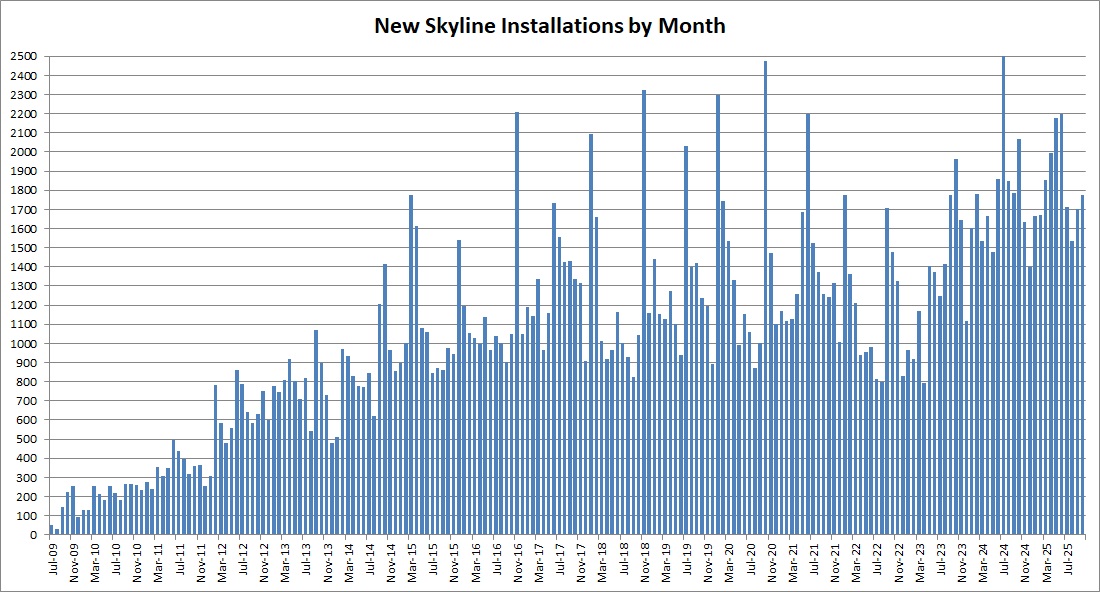The width and height of the screenshot is (1100, 592).
Task: Select the tall bar near May-21
Action: click(x=808, y=300)
